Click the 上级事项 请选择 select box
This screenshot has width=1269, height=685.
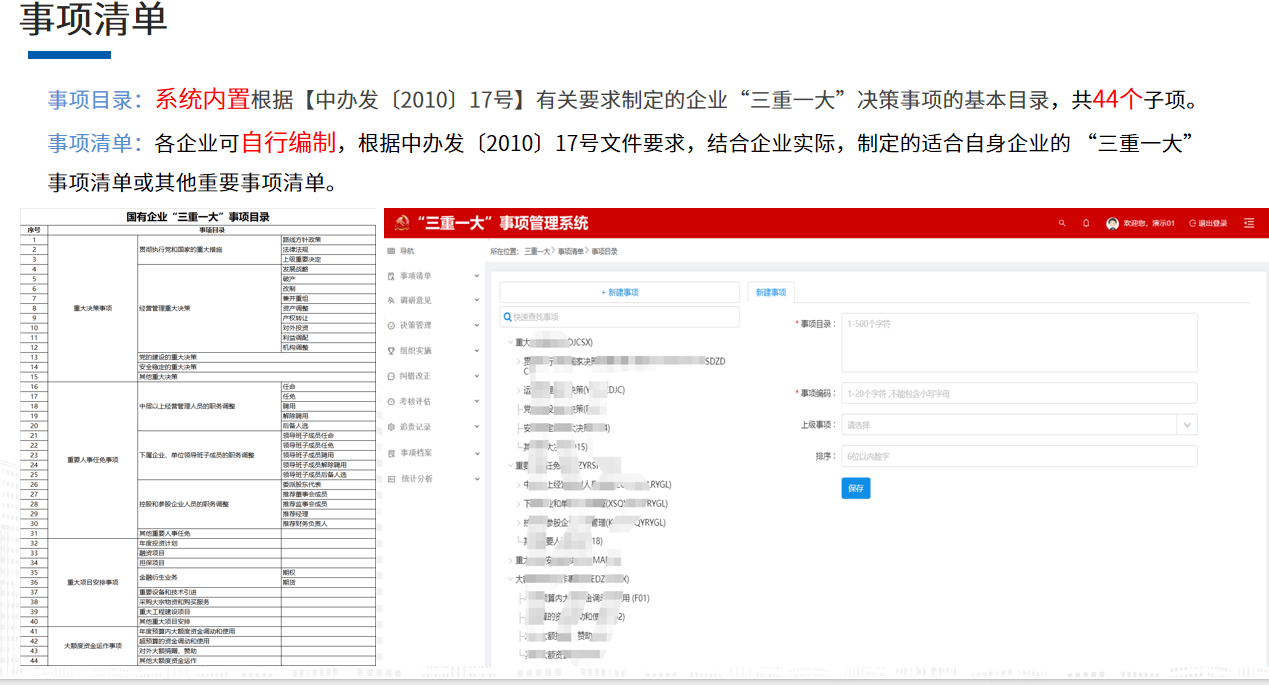1019,425
